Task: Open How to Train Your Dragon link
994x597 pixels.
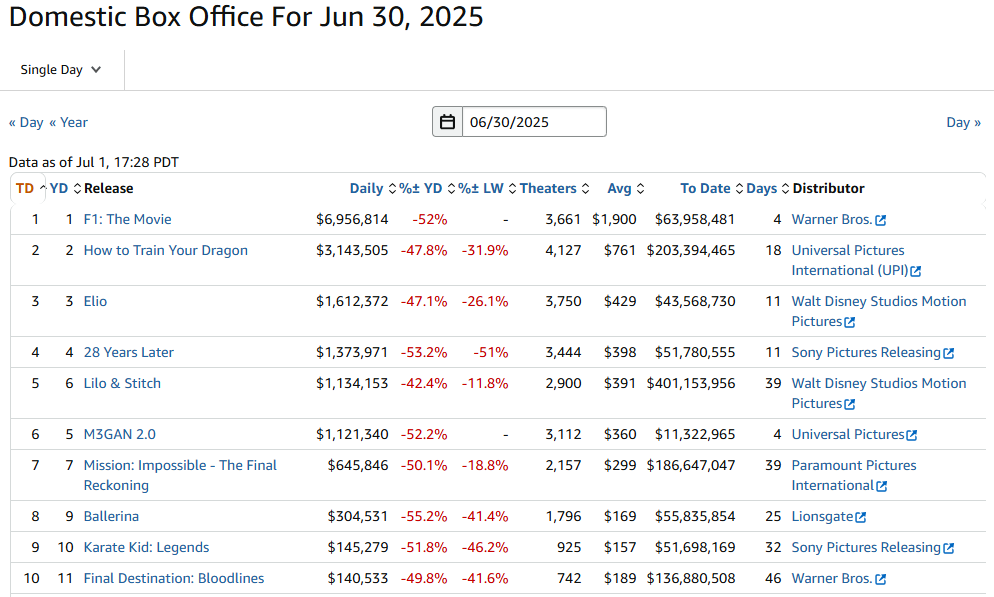Action: [x=165, y=250]
